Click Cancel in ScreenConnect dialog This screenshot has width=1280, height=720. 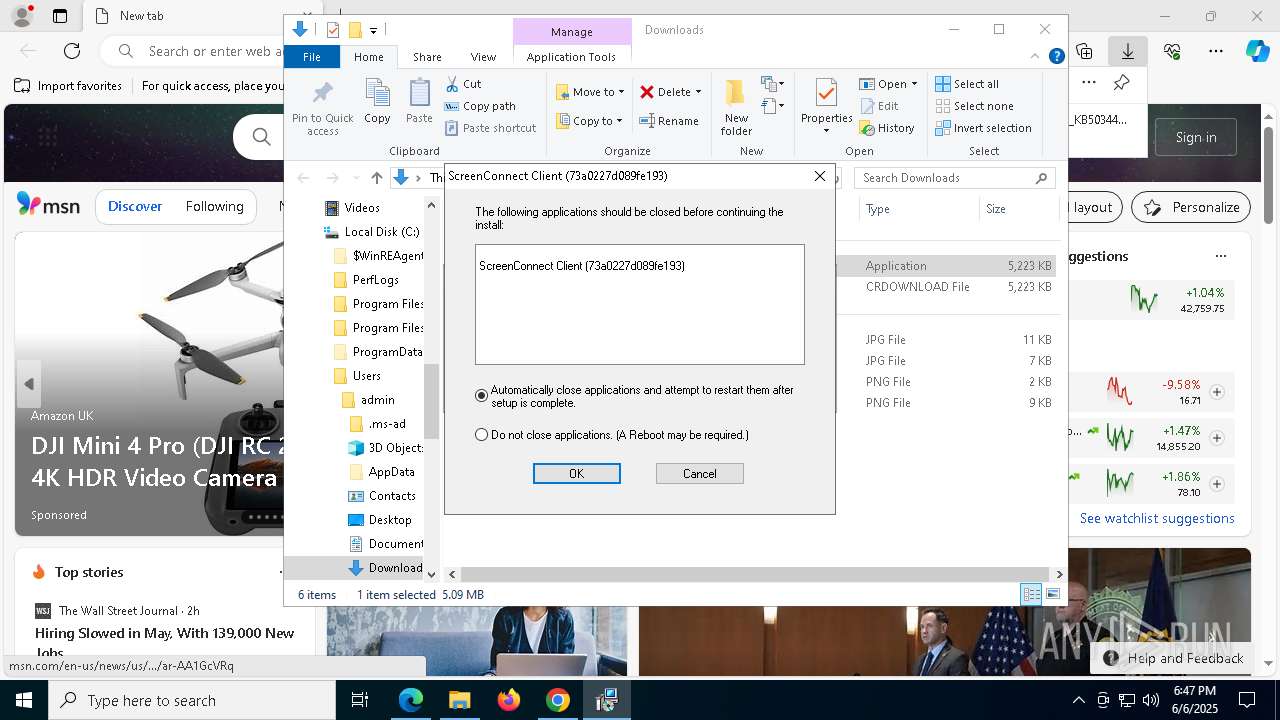pyautogui.click(x=699, y=473)
